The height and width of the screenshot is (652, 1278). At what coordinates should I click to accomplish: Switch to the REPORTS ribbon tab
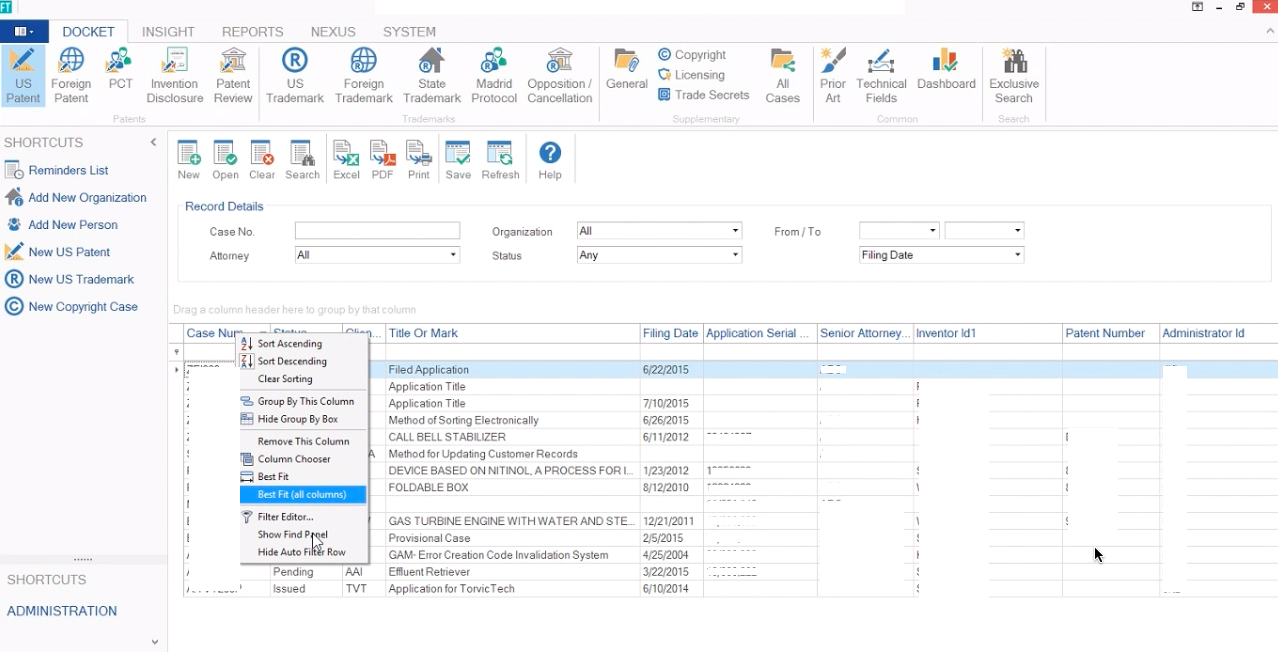point(252,32)
